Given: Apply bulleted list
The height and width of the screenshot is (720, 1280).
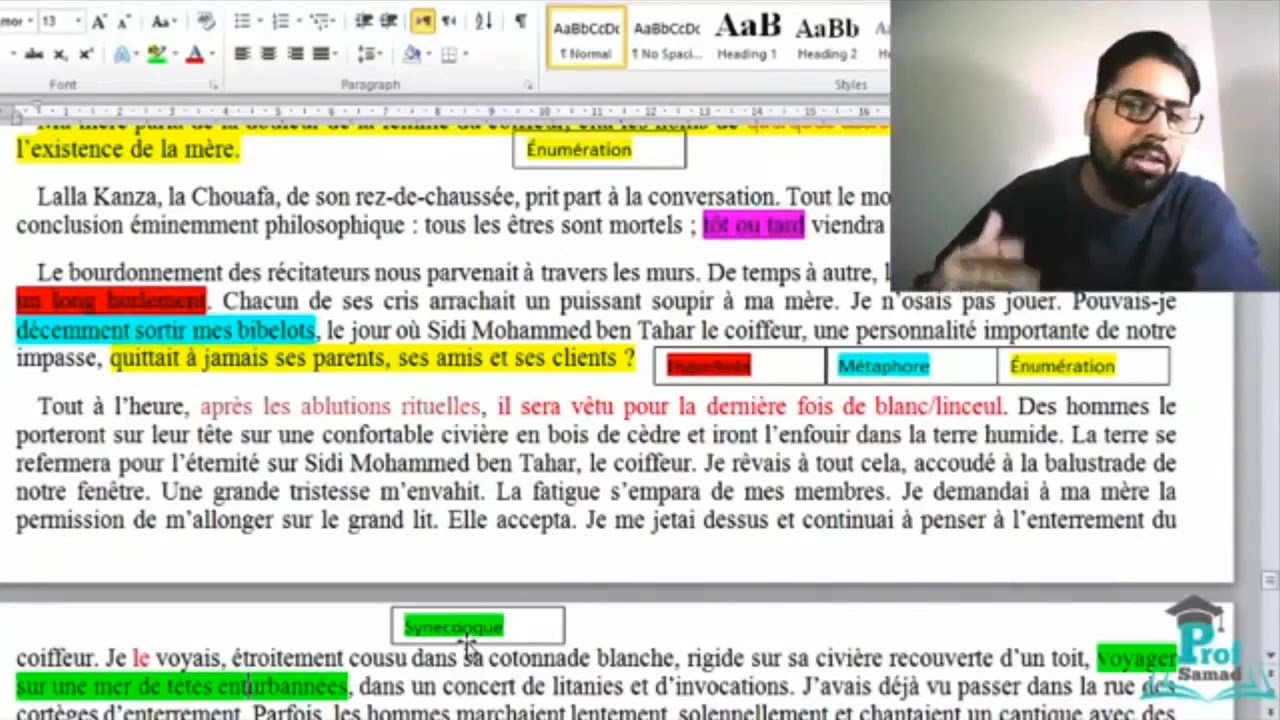Looking at the screenshot, I should [241, 21].
